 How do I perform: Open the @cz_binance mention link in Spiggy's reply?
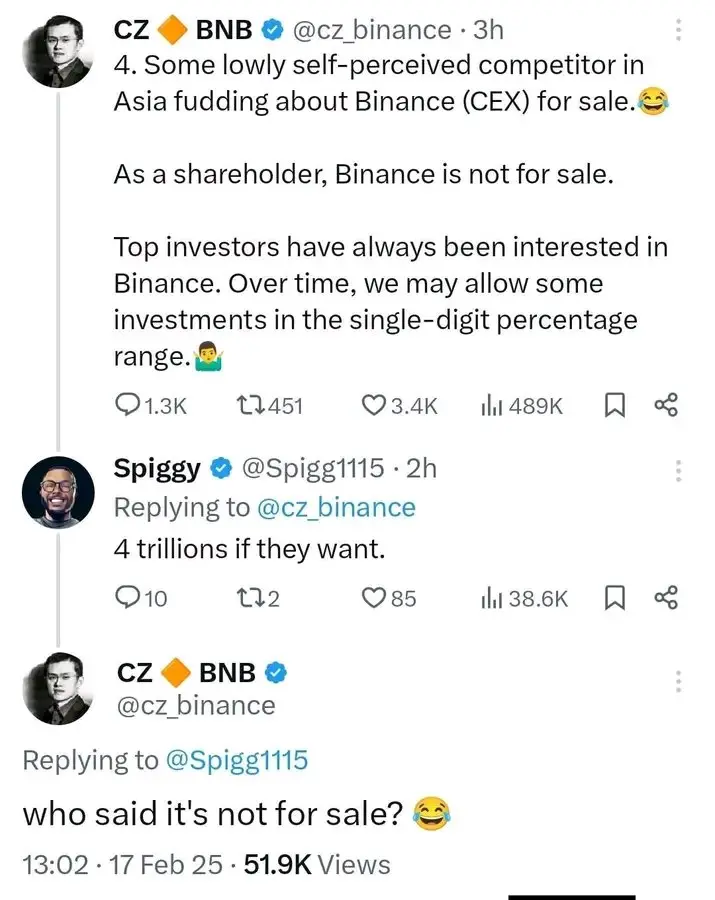(336, 507)
